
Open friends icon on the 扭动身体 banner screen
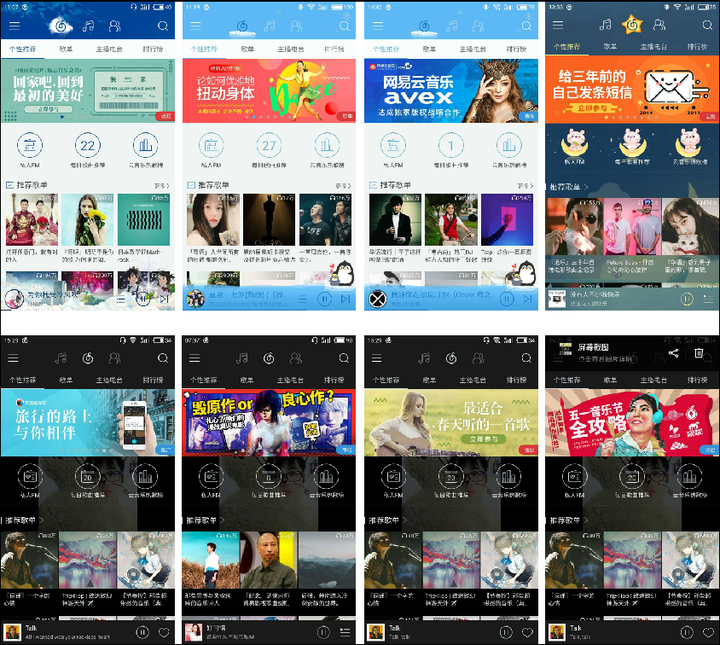click(x=296, y=26)
